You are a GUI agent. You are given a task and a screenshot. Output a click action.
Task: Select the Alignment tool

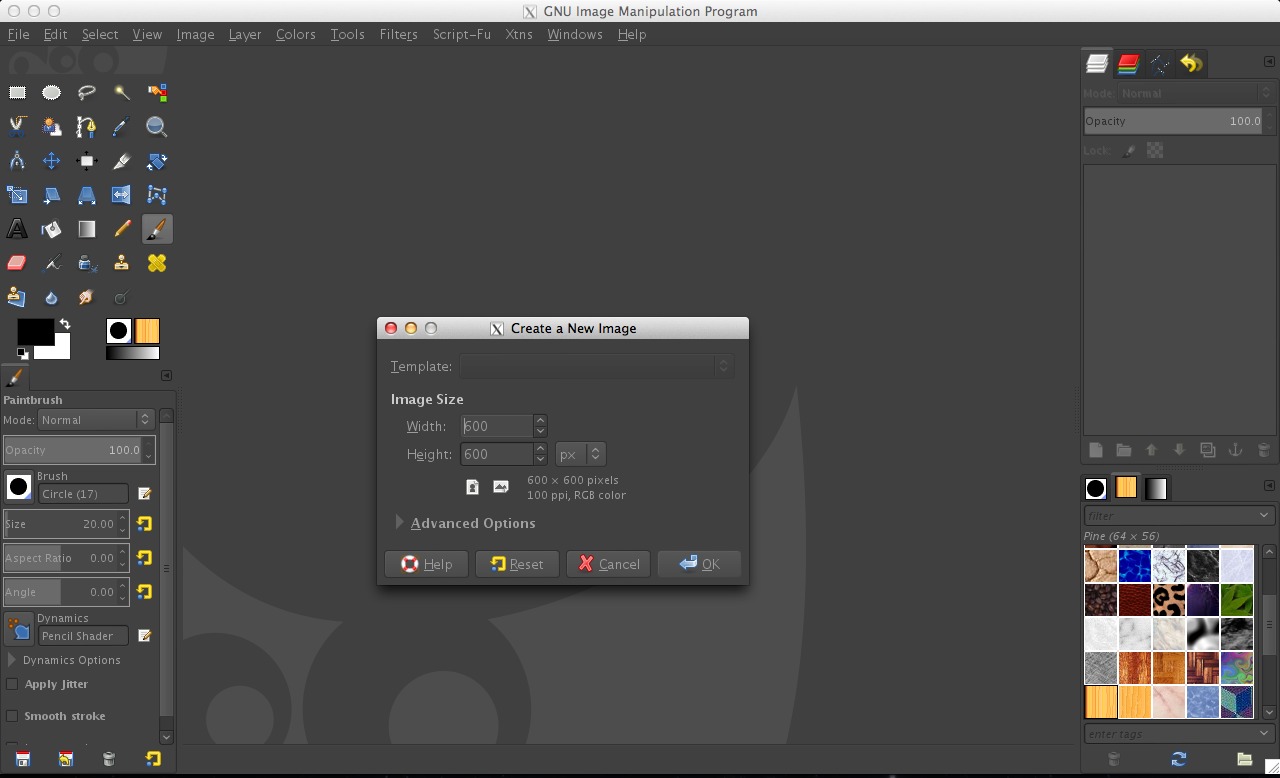[87, 161]
